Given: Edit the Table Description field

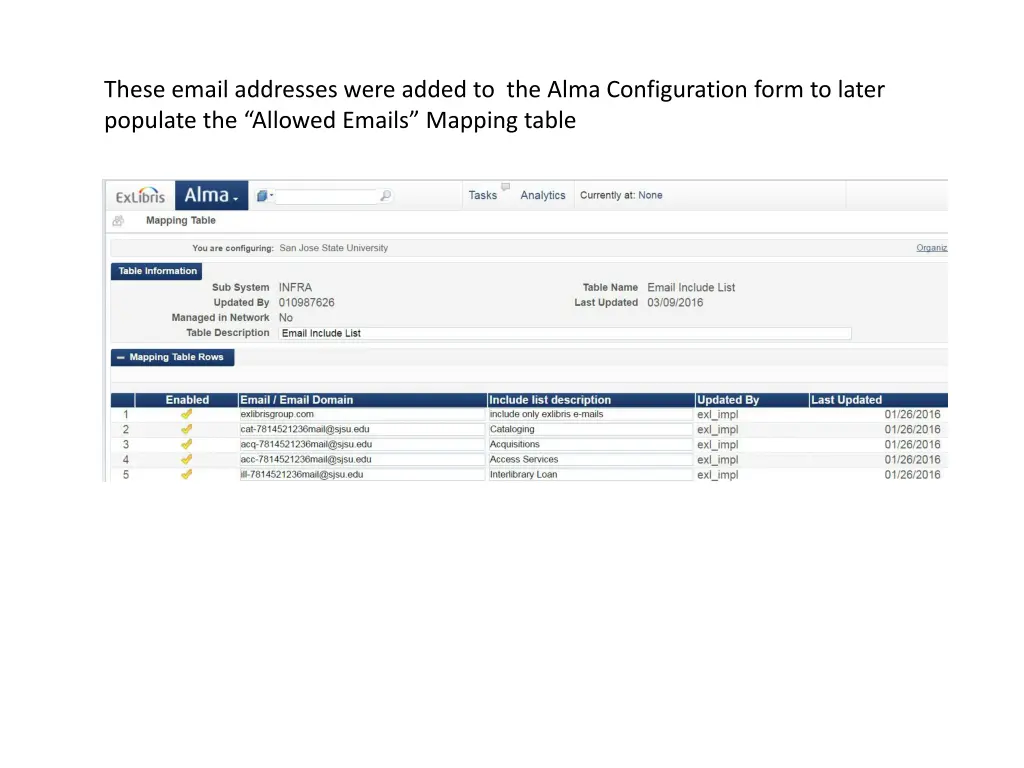Looking at the screenshot, I should coord(565,333).
